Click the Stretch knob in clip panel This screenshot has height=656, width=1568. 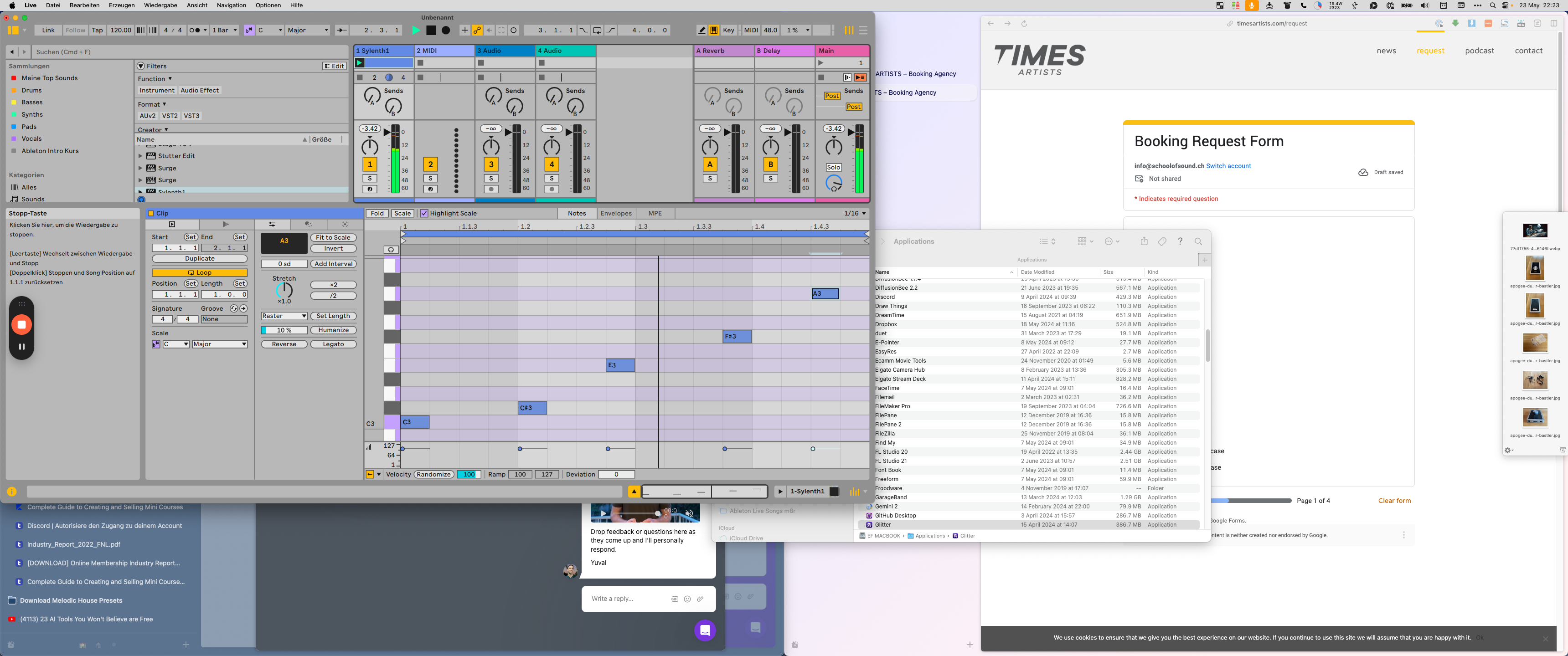pos(284,290)
